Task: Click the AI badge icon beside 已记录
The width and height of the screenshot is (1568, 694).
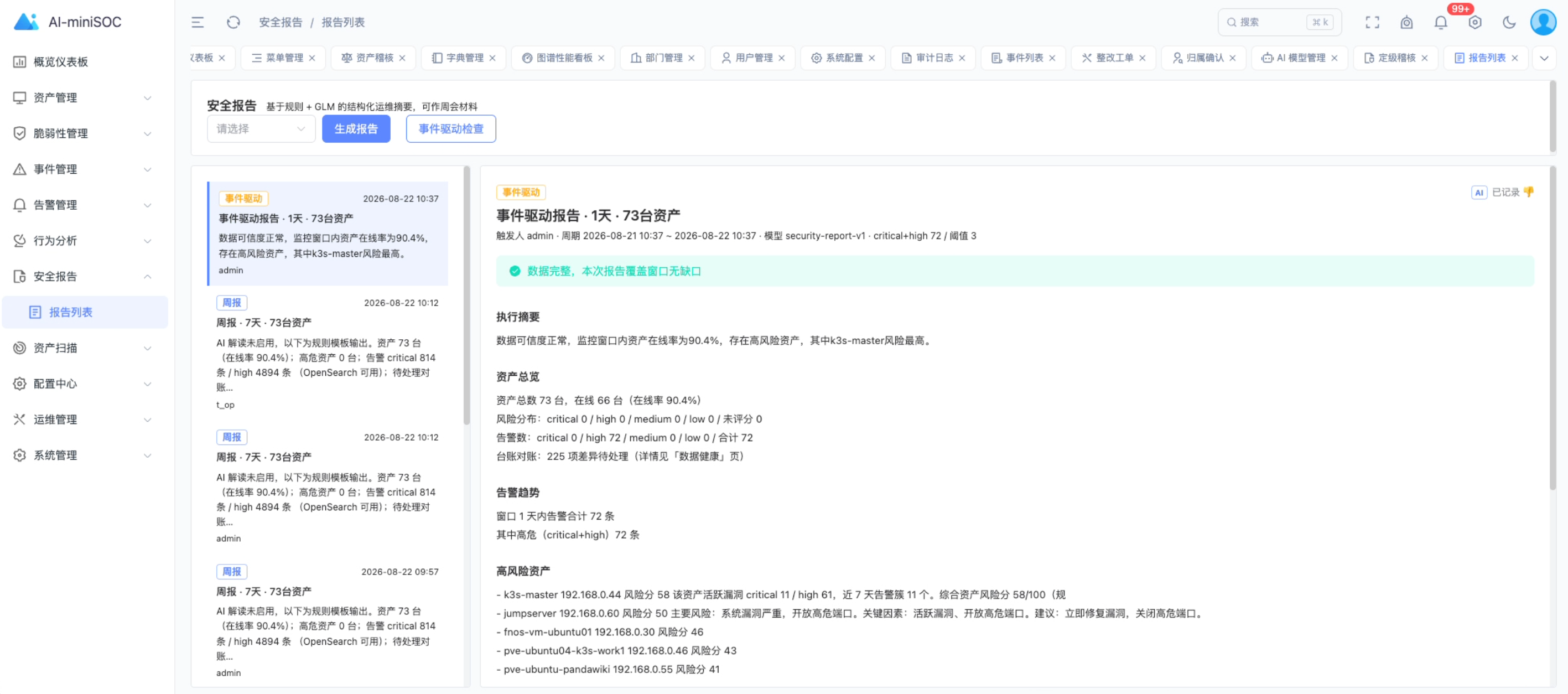Action: coord(1478,193)
